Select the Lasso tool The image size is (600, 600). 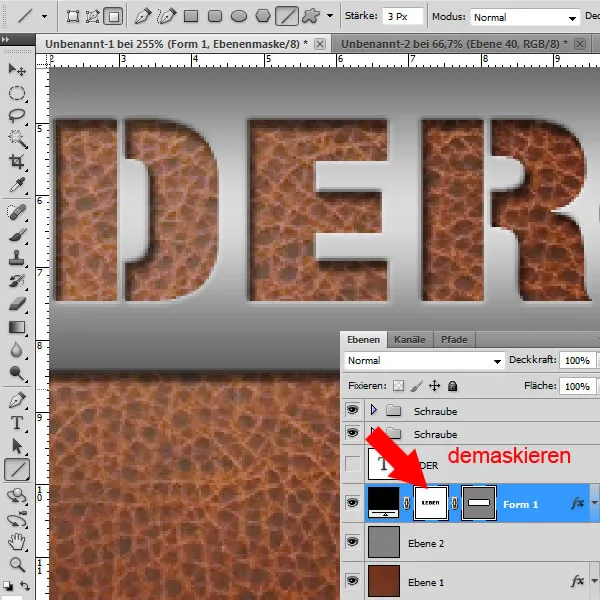(17, 116)
